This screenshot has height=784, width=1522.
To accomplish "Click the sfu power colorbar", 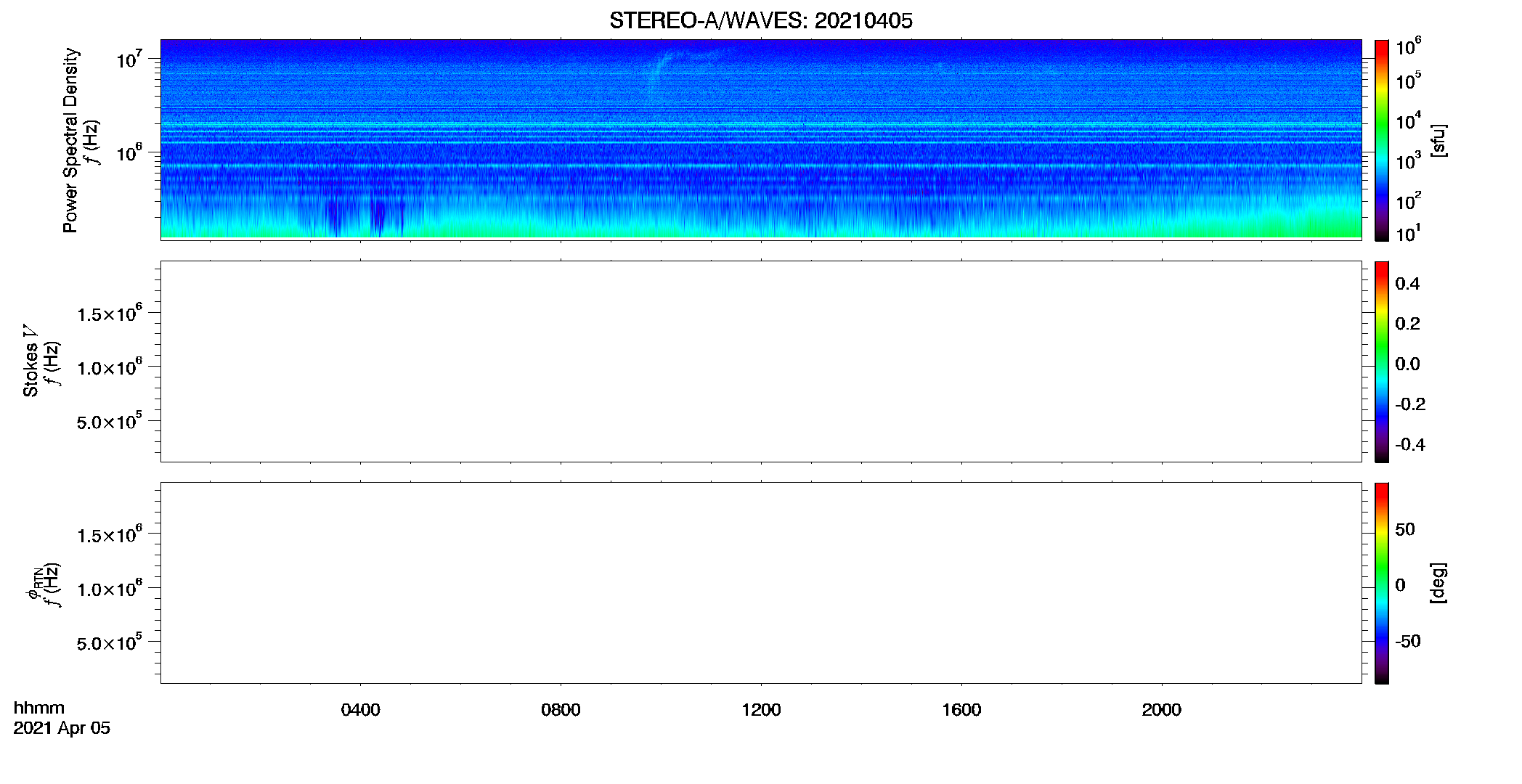I will (1382, 140).
